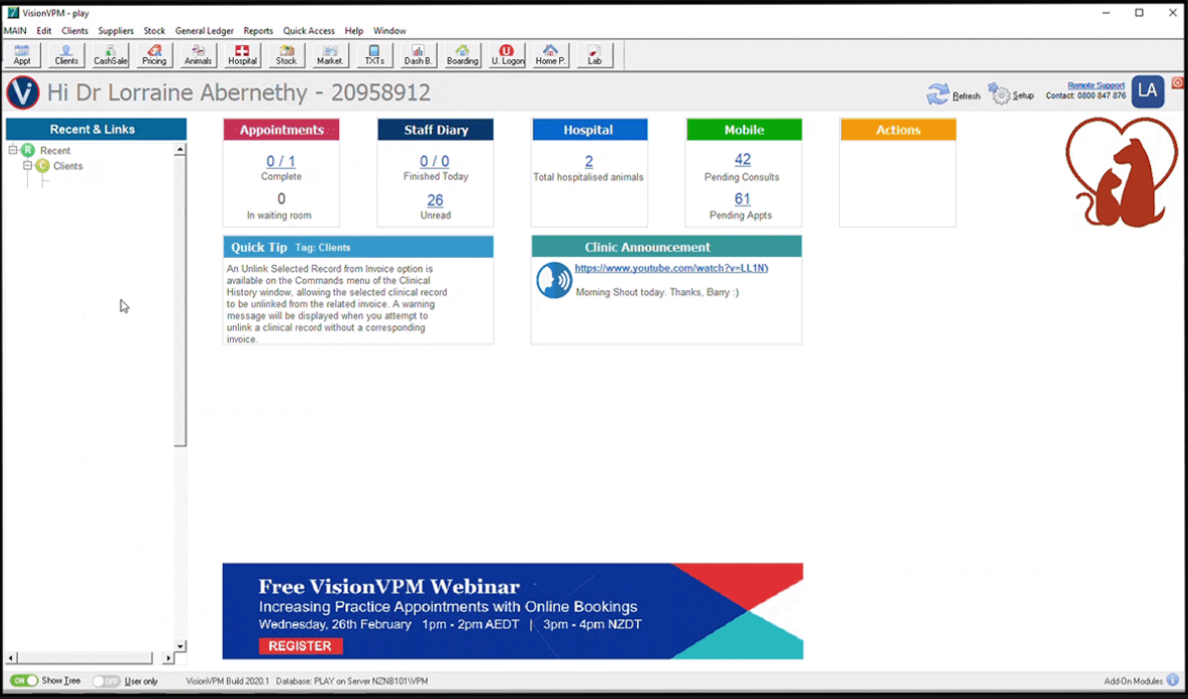This screenshot has height=699, width=1188.
Task: Open the General Ledger menu
Action: coord(204,30)
